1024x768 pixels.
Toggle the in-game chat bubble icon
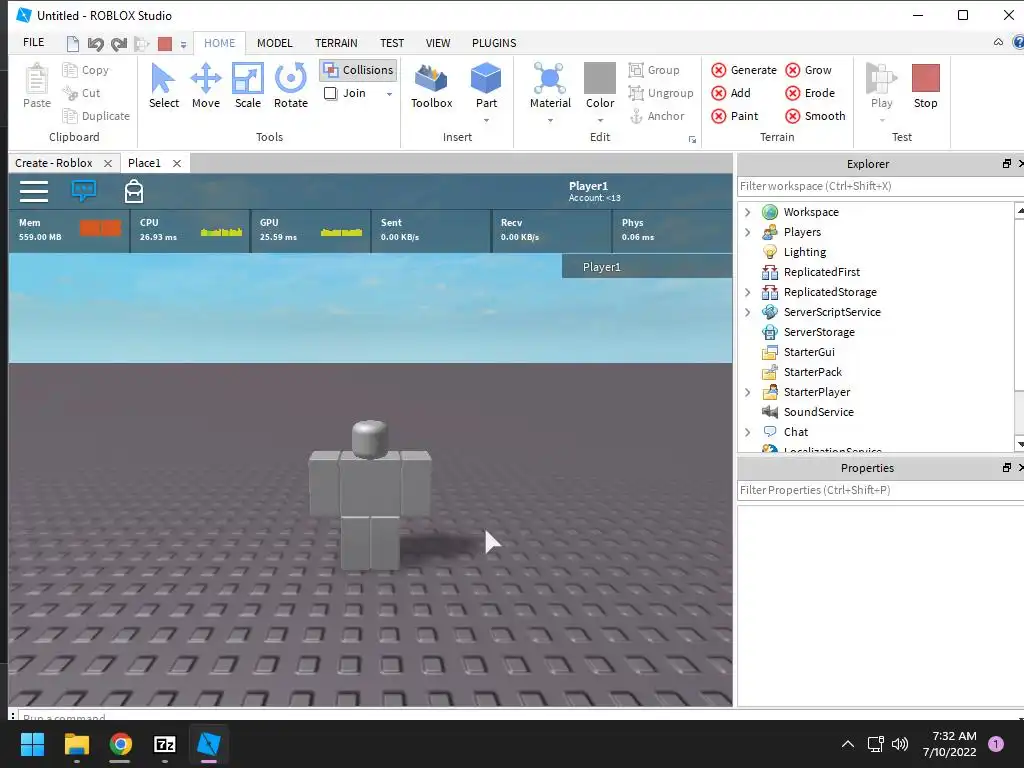[x=84, y=191]
